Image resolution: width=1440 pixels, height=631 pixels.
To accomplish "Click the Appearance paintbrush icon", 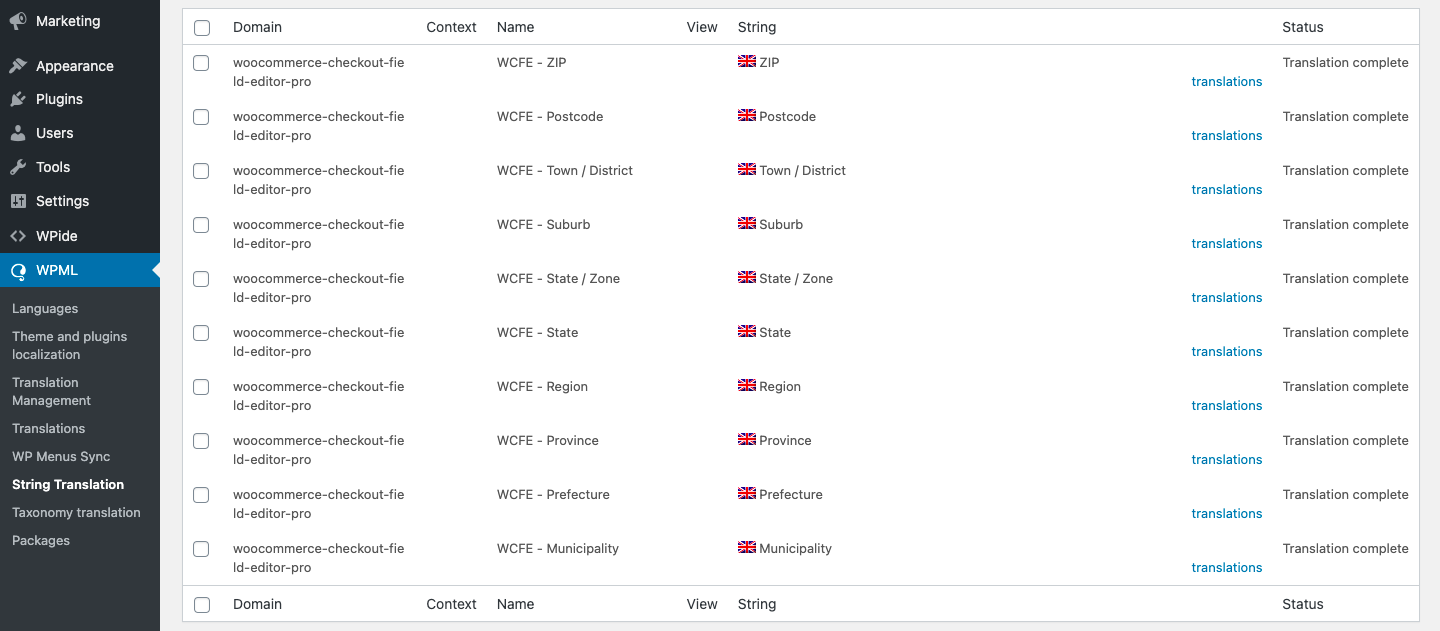I will (x=18, y=66).
